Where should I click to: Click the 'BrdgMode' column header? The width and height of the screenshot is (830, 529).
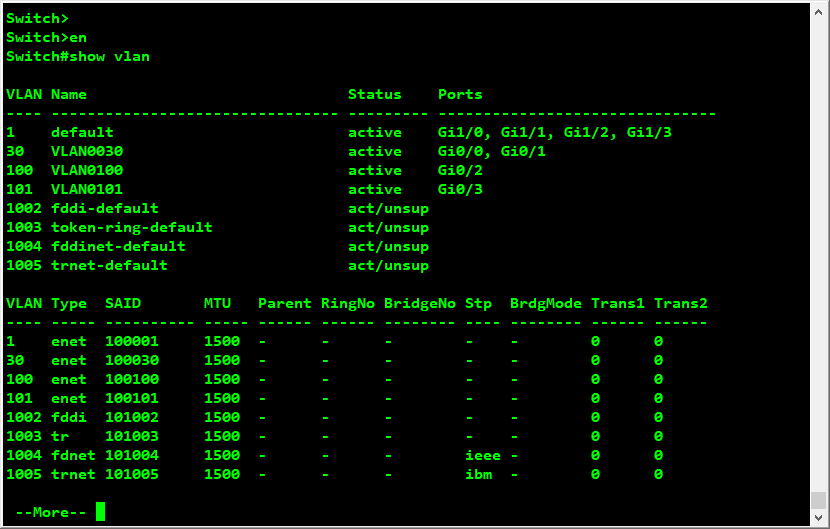click(x=546, y=304)
